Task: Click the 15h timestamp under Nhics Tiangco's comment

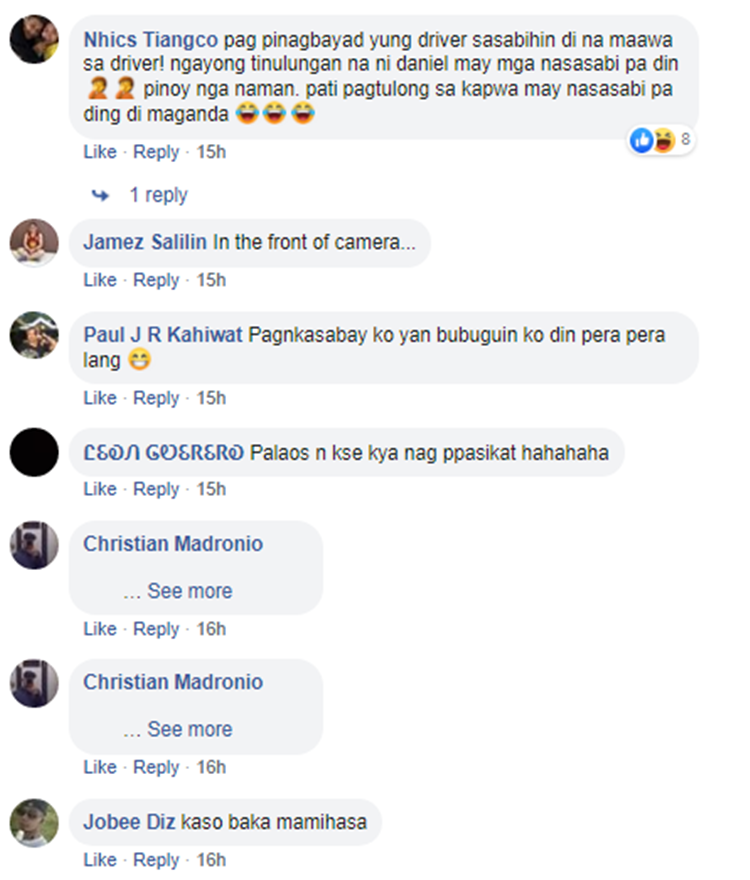Action: (x=211, y=152)
